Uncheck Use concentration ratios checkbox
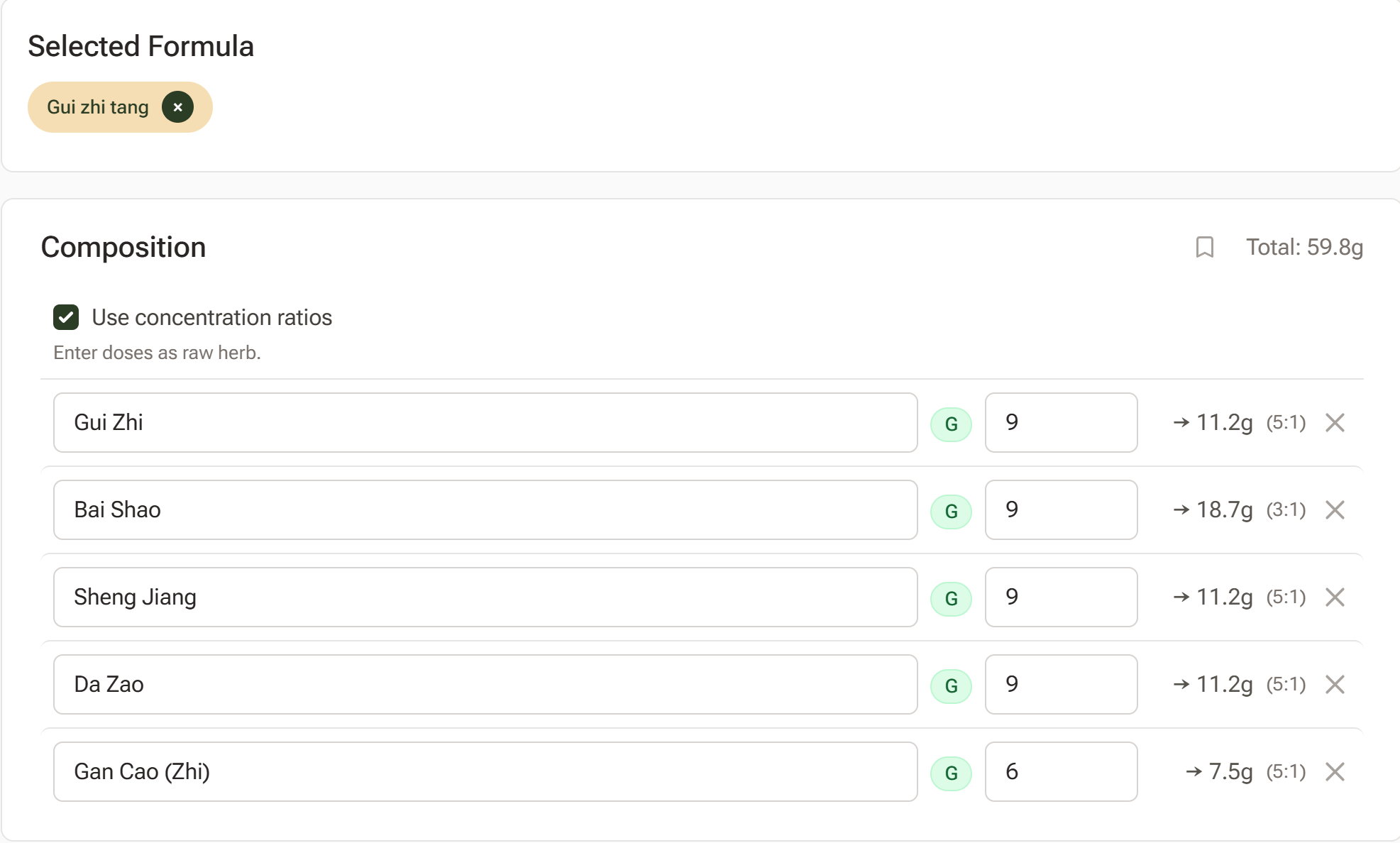This screenshot has height=843, width=1400. point(66,317)
